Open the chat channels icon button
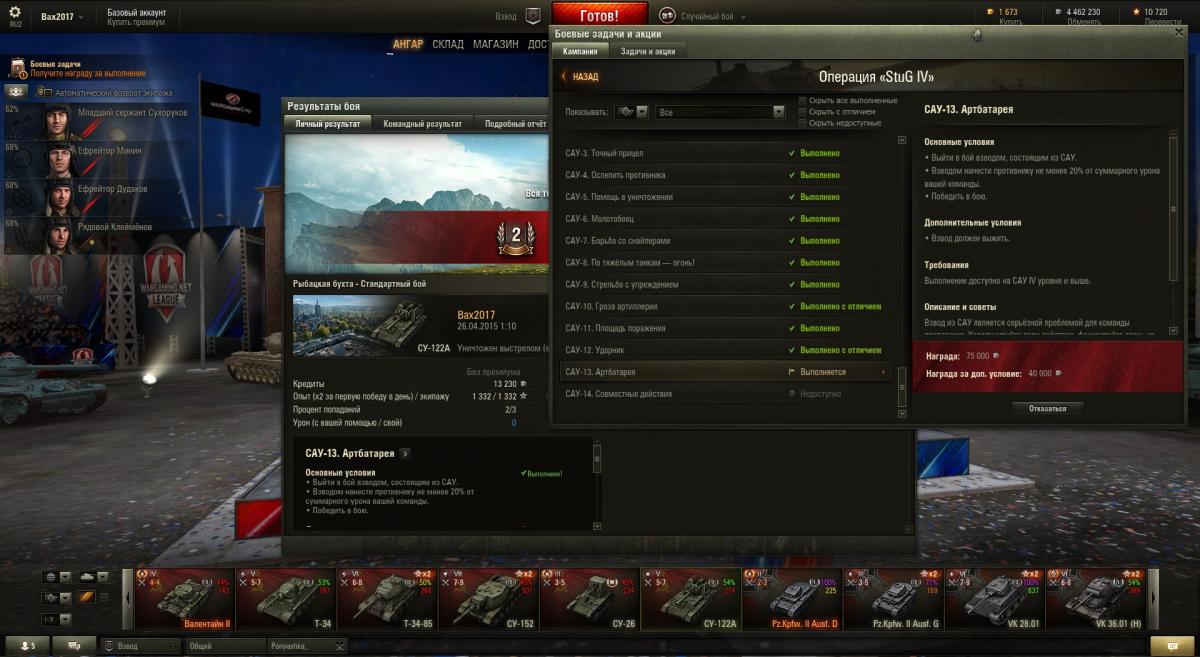 coord(74,646)
